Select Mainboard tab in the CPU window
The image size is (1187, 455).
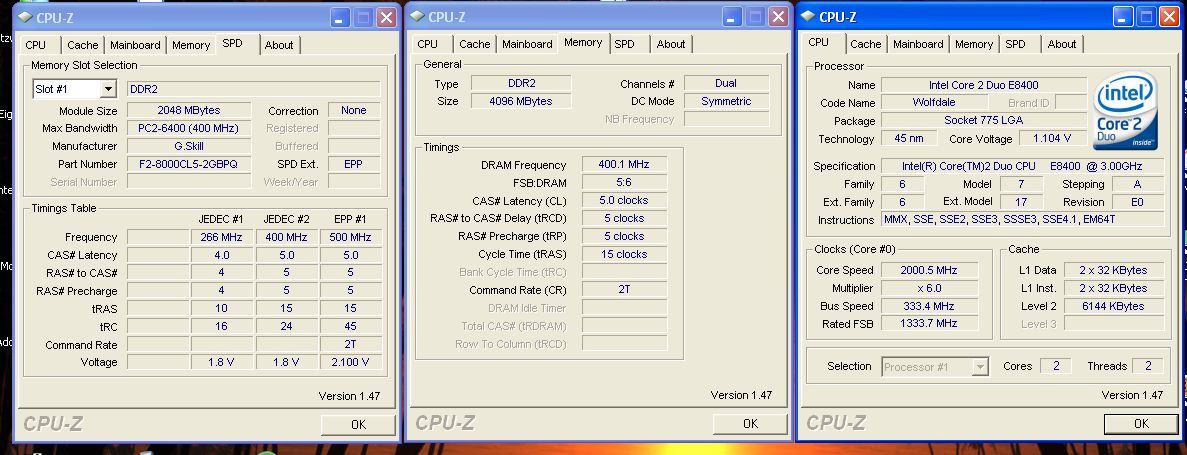click(918, 45)
